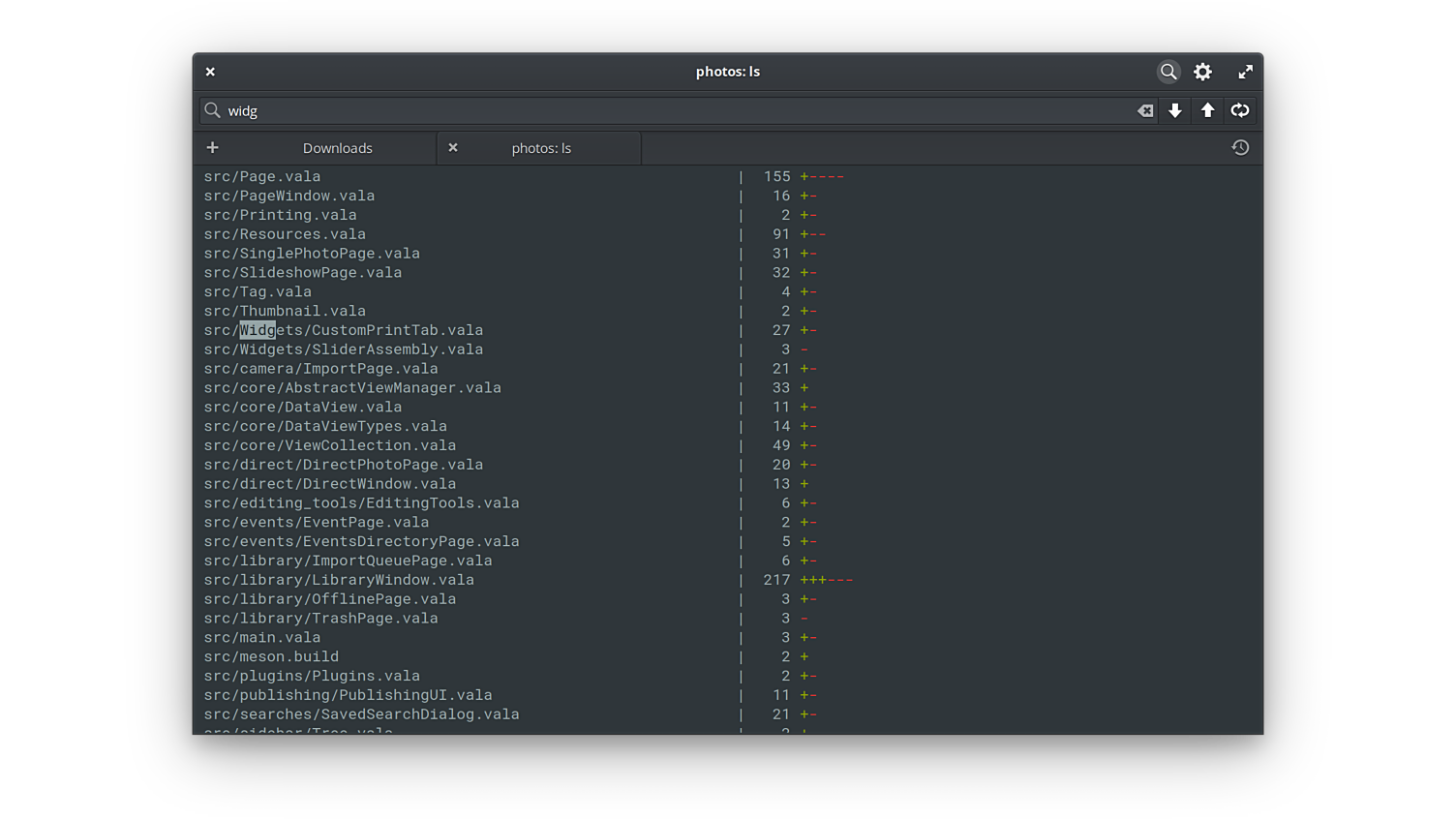The width and height of the screenshot is (1456, 819).
Task: Clear the search text field
Action: pos(1144,110)
